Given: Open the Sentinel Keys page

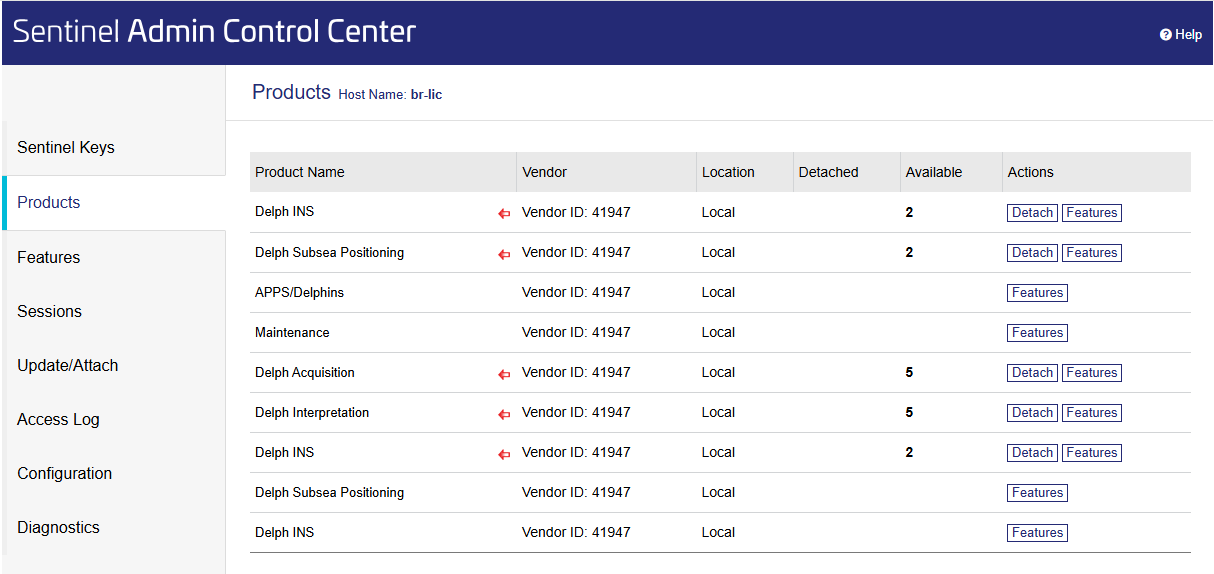Looking at the screenshot, I should 66,147.
